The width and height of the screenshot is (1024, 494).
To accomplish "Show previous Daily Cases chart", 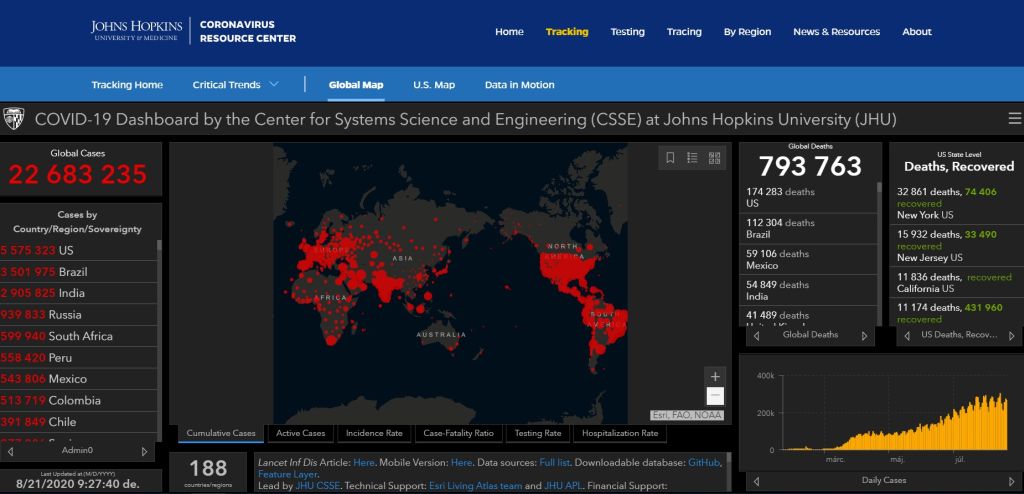I will click(x=756, y=481).
